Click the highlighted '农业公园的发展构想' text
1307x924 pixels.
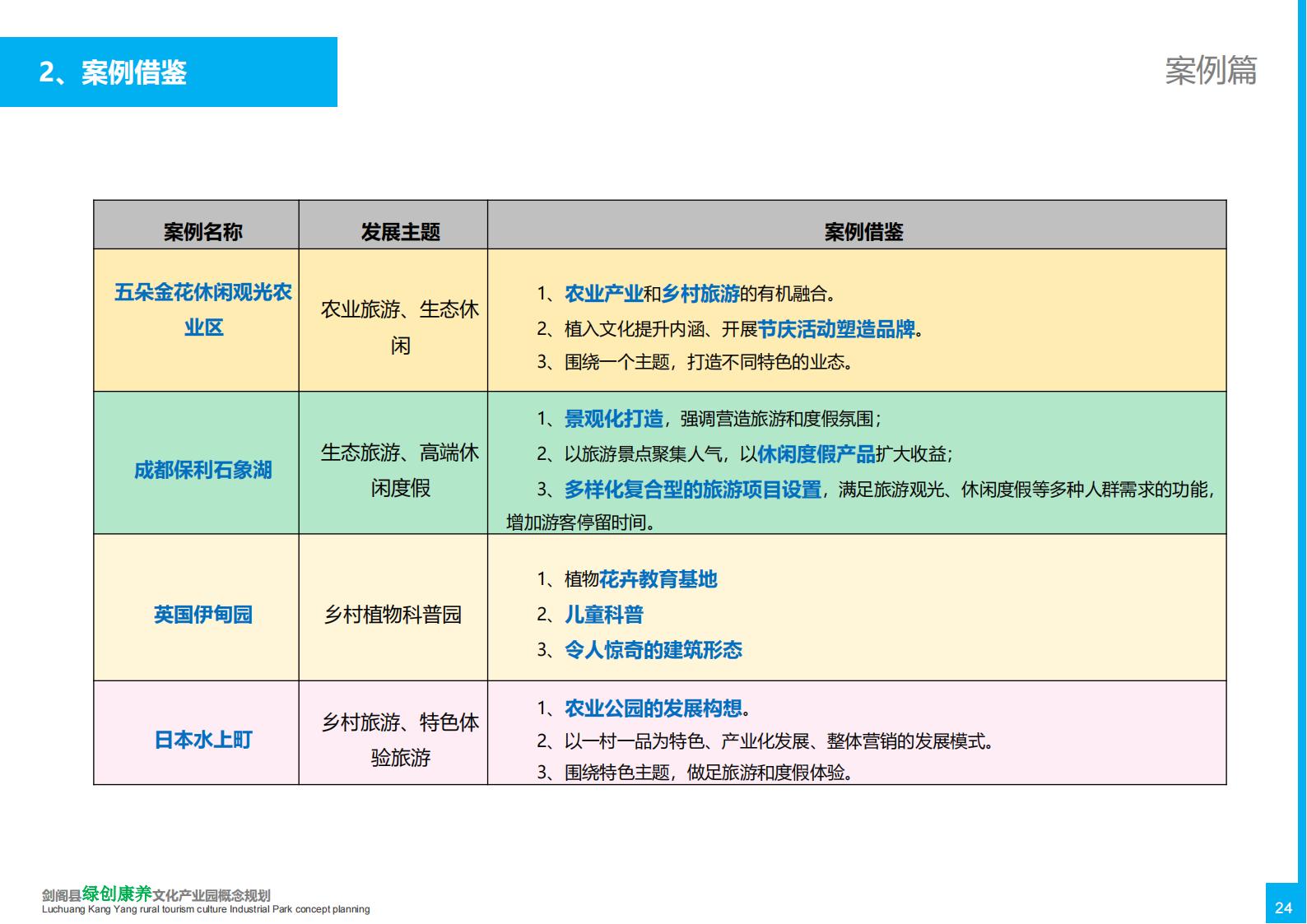coord(653,708)
